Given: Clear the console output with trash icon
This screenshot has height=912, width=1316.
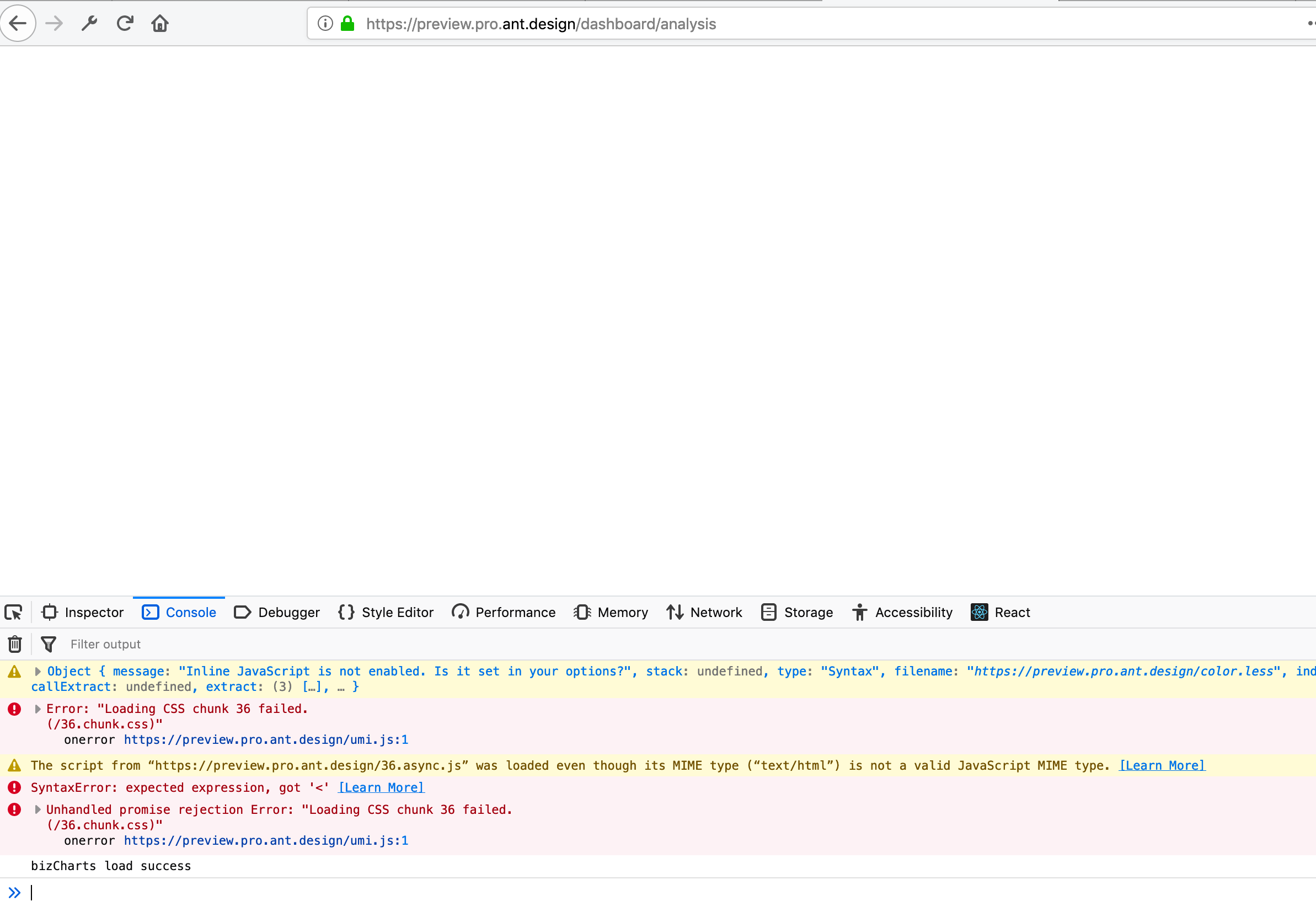Looking at the screenshot, I should [14, 644].
